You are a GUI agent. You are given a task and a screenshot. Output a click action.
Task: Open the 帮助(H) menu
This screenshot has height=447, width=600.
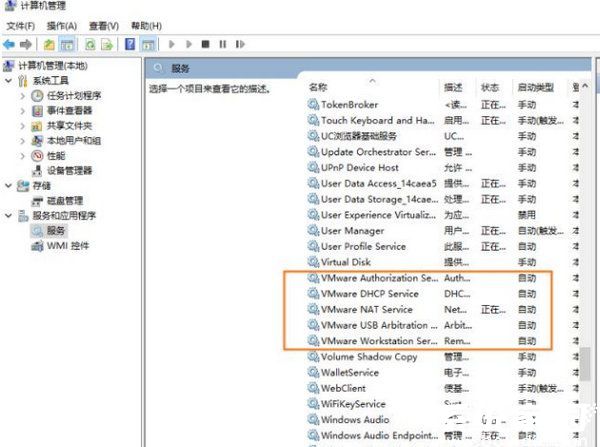click(146, 26)
